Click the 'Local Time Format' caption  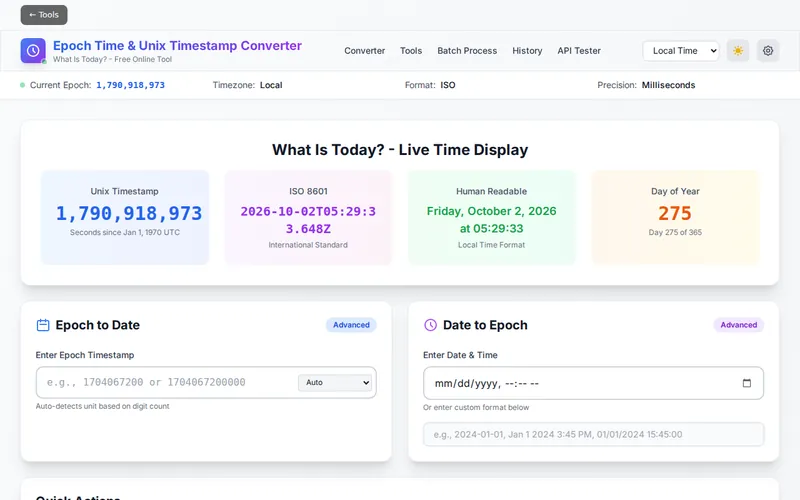tap(491, 245)
